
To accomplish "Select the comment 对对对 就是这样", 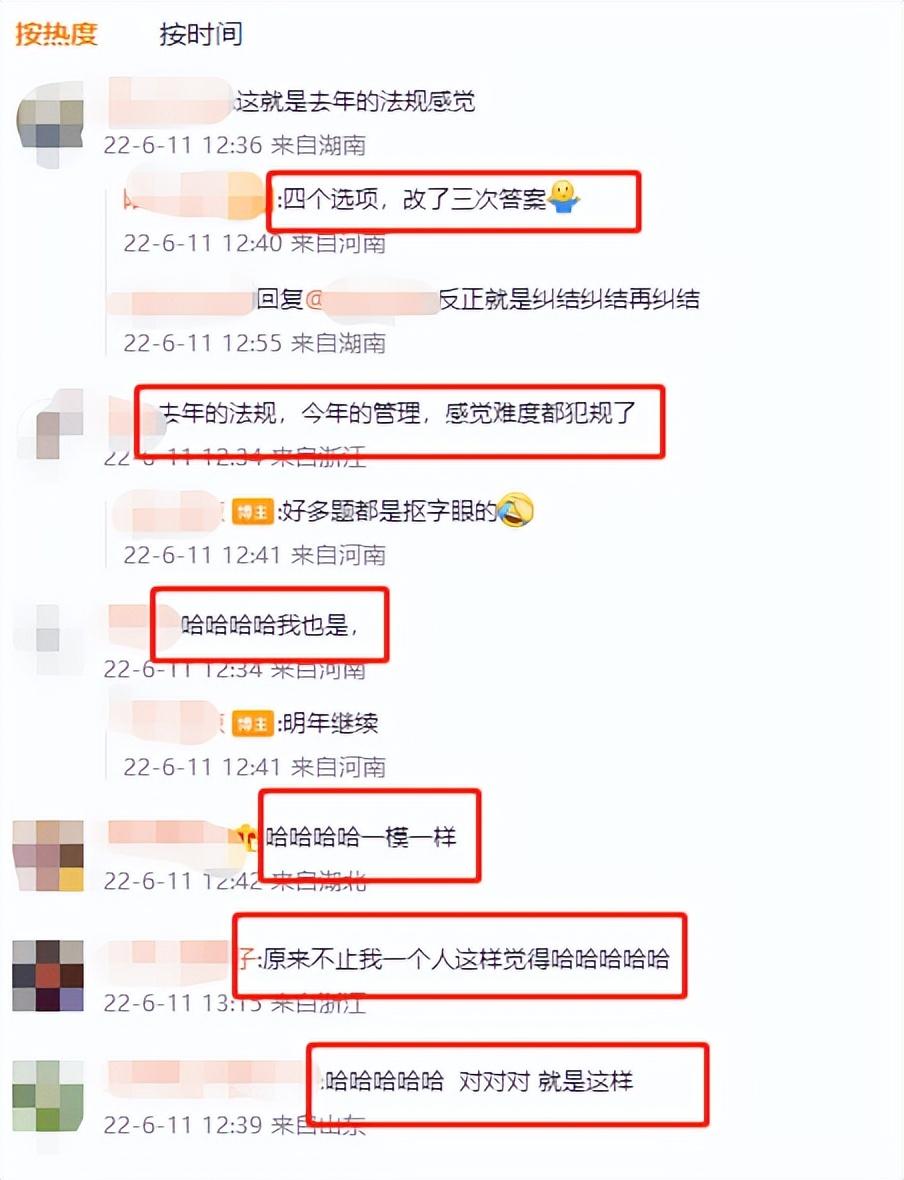I will (479, 1081).
